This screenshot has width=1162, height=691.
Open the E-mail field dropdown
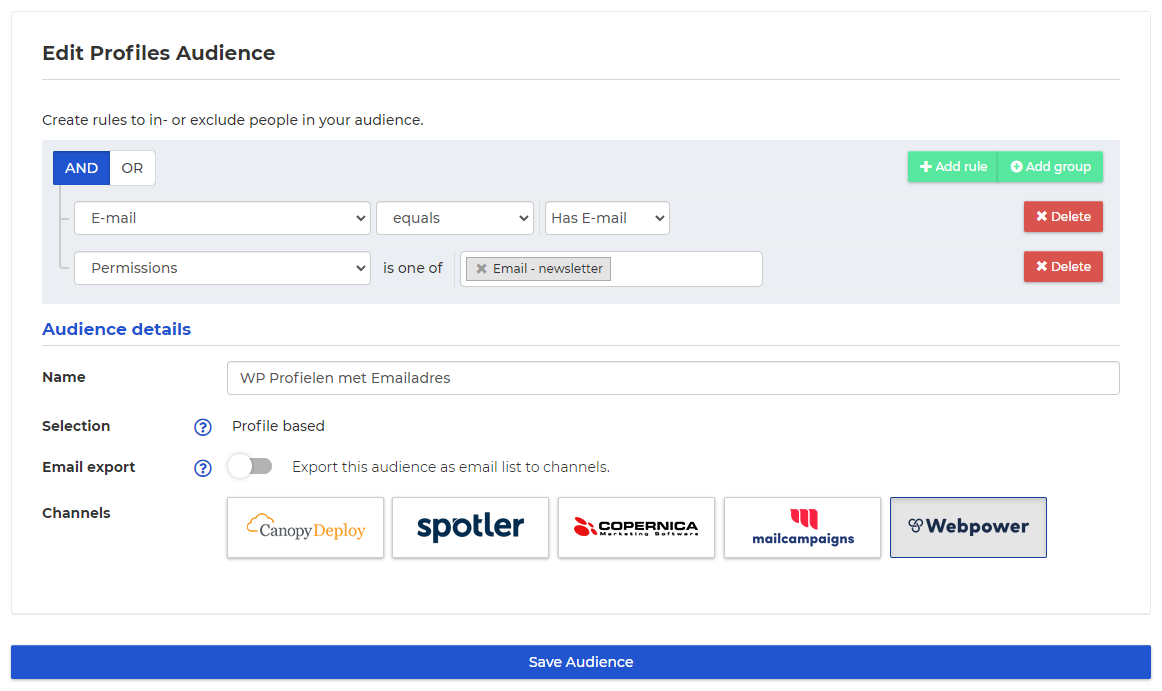[222, 218]
